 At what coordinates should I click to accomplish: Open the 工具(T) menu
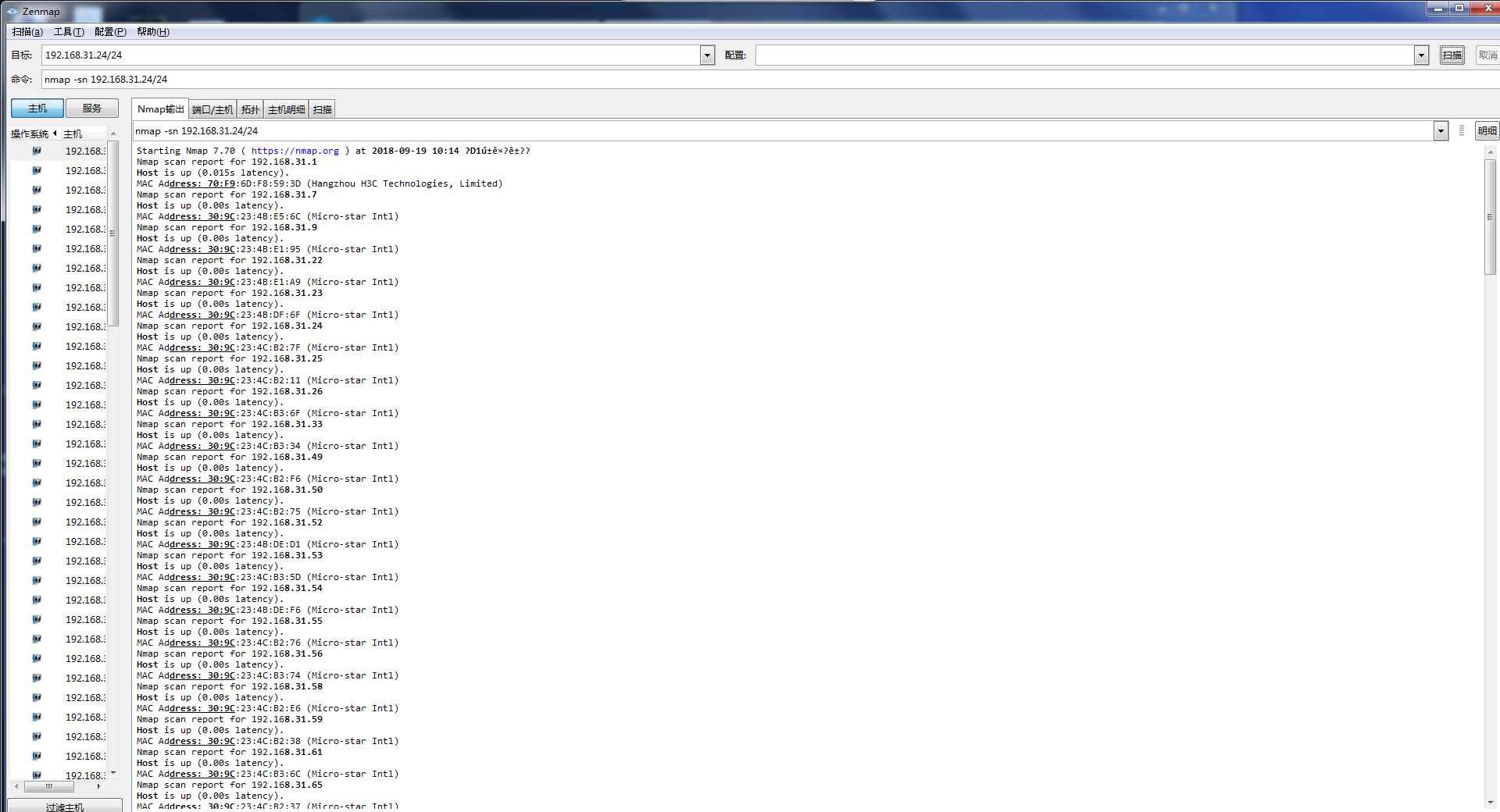click(69, 32)
